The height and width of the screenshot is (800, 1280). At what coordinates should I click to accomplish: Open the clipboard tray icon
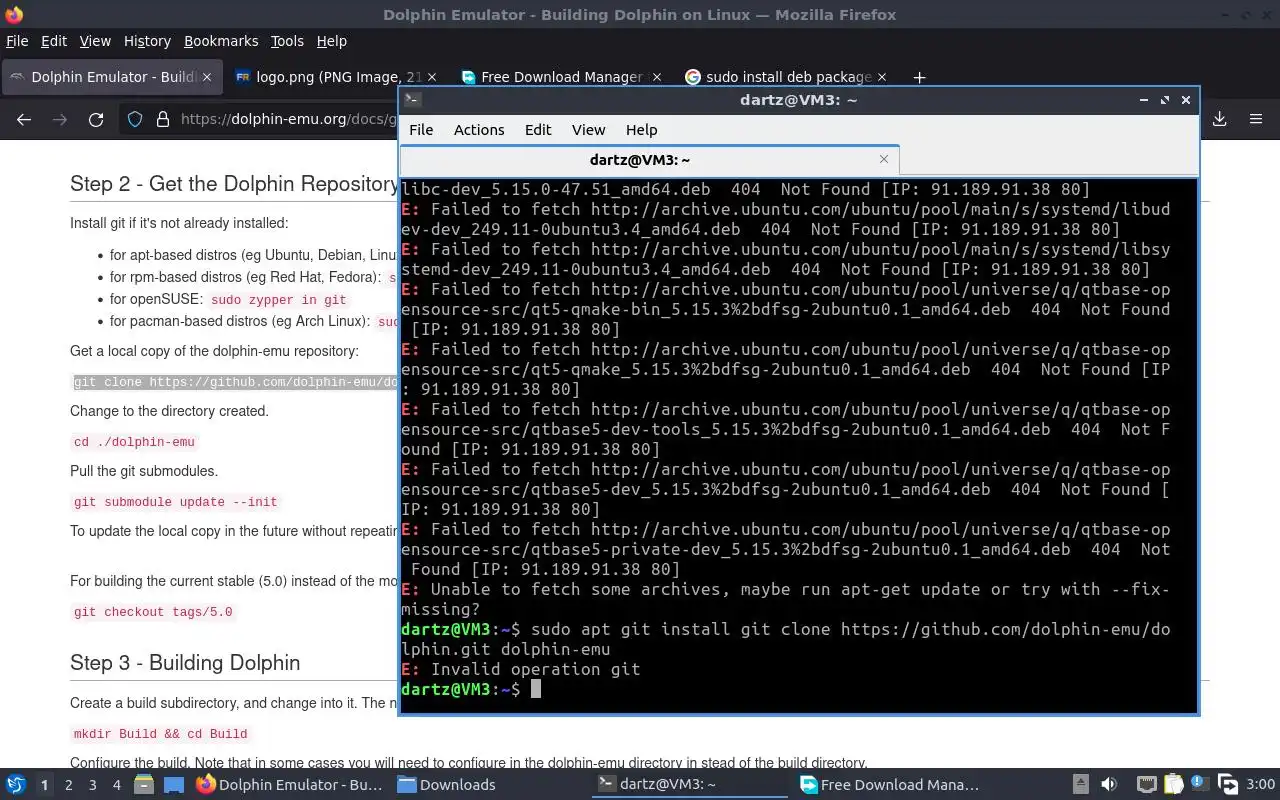[x=1173, y=785]
